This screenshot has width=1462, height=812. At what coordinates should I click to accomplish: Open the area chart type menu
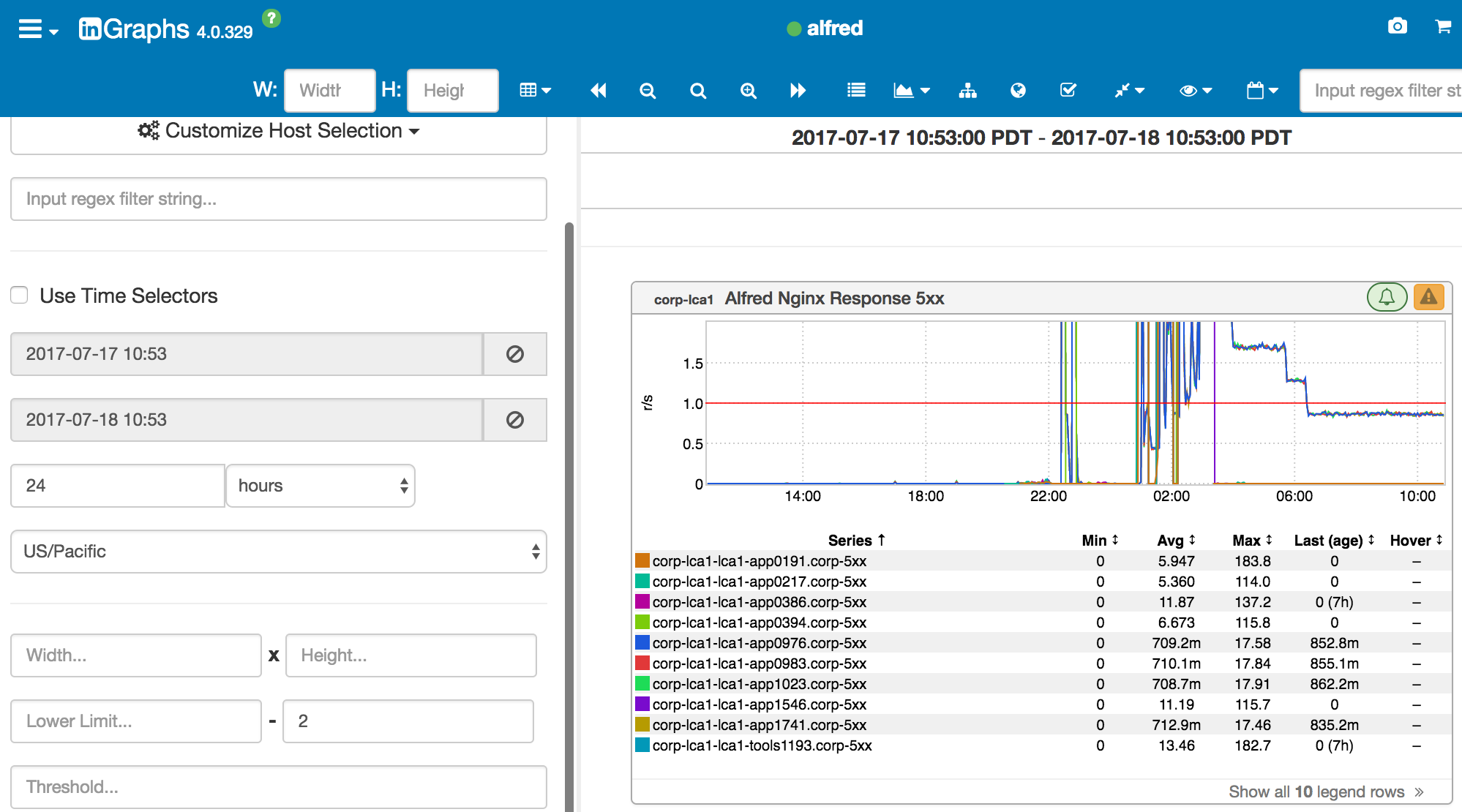click(x=911, y=91)
